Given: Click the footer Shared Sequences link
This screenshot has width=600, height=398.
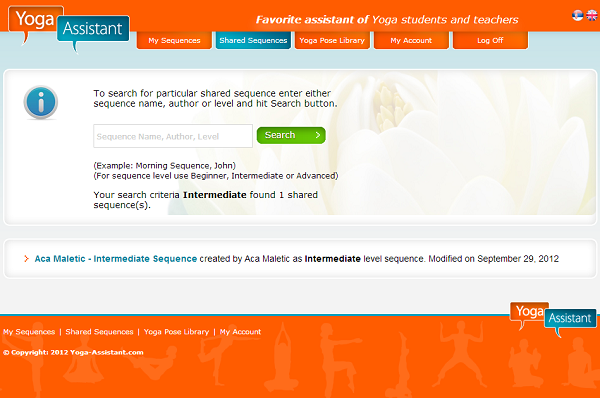Looking at the screenshot, I should point(99,332).
